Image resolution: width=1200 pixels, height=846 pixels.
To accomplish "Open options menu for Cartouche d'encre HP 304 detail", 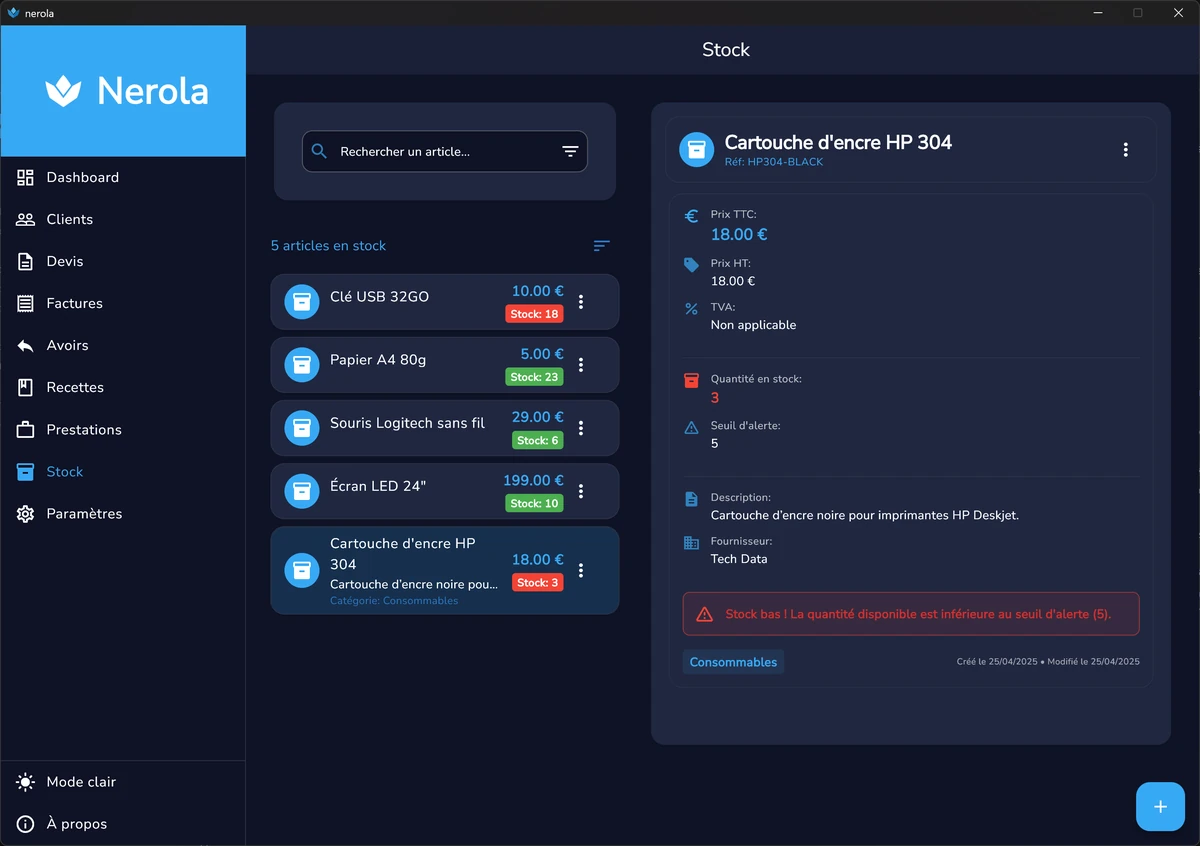I will click(1125, 149).
